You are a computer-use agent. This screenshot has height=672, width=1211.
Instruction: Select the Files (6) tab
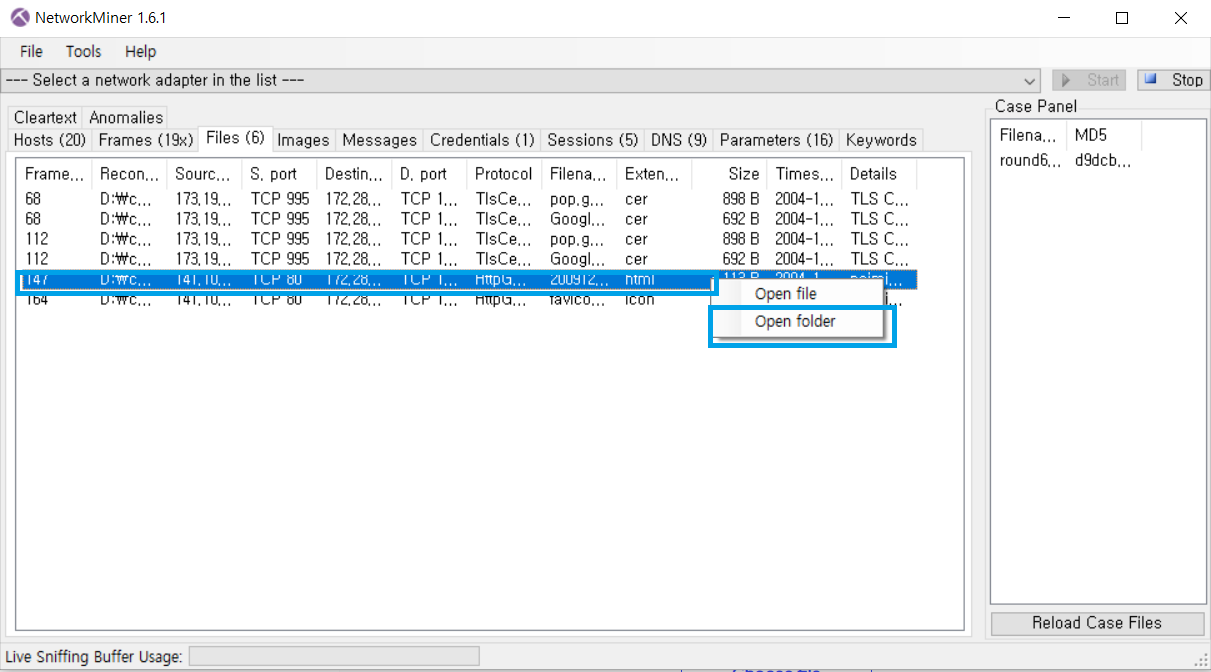235,138
